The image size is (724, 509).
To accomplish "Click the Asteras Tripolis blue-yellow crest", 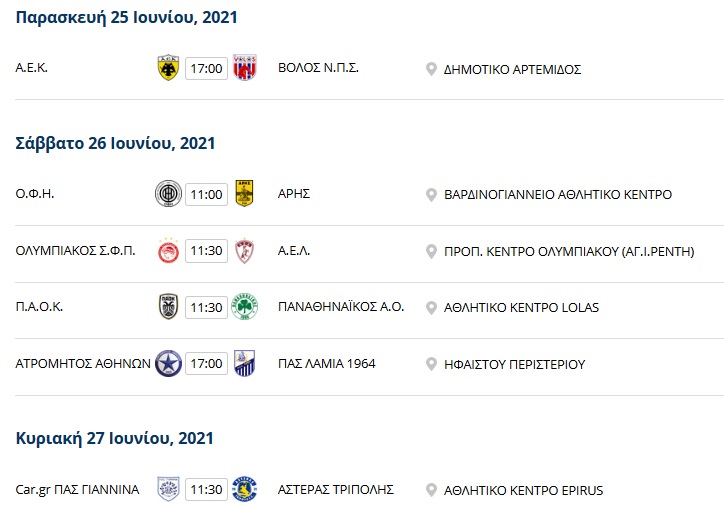I will [x=244, y=489].
